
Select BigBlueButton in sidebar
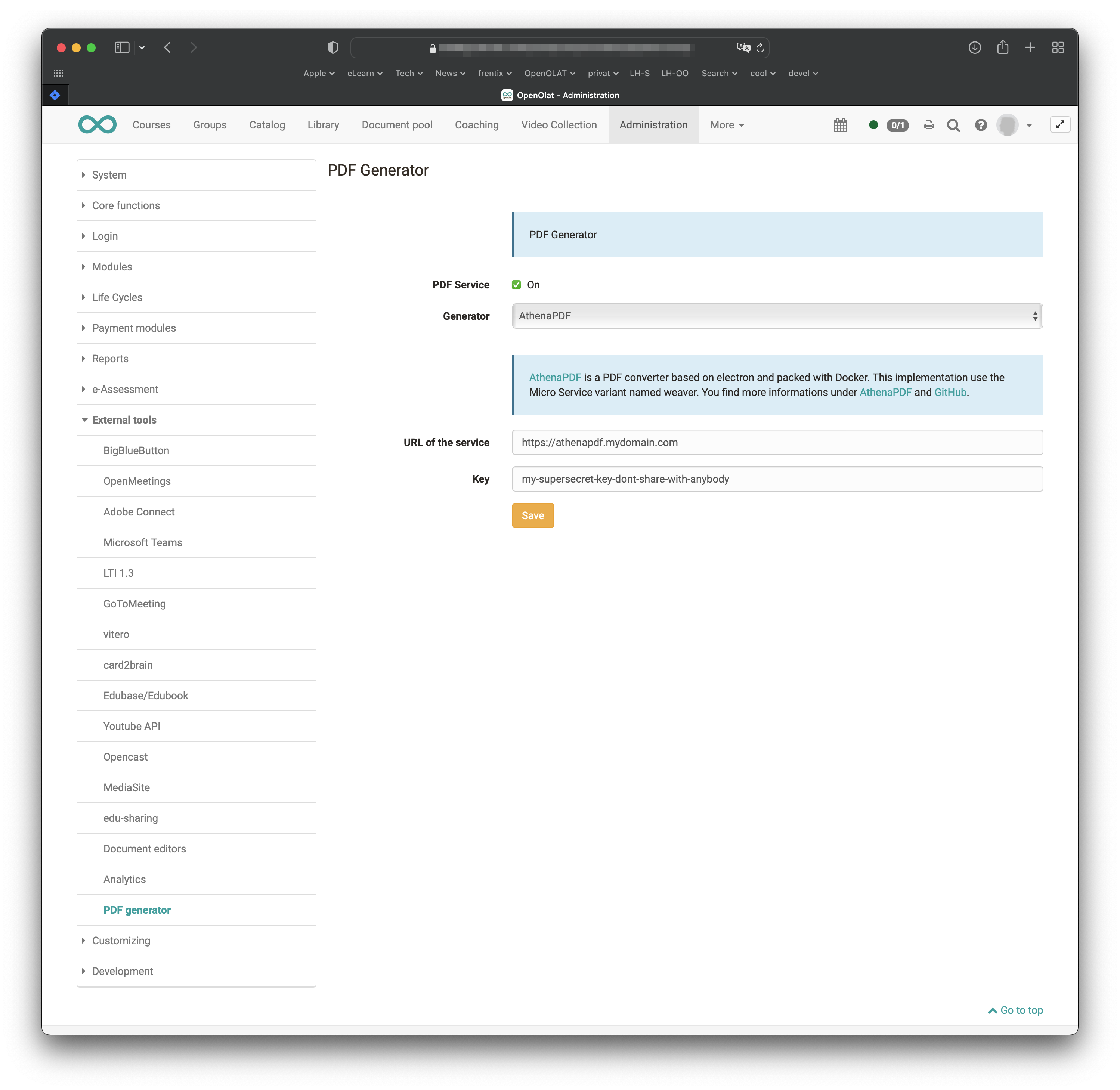point(136,450)
